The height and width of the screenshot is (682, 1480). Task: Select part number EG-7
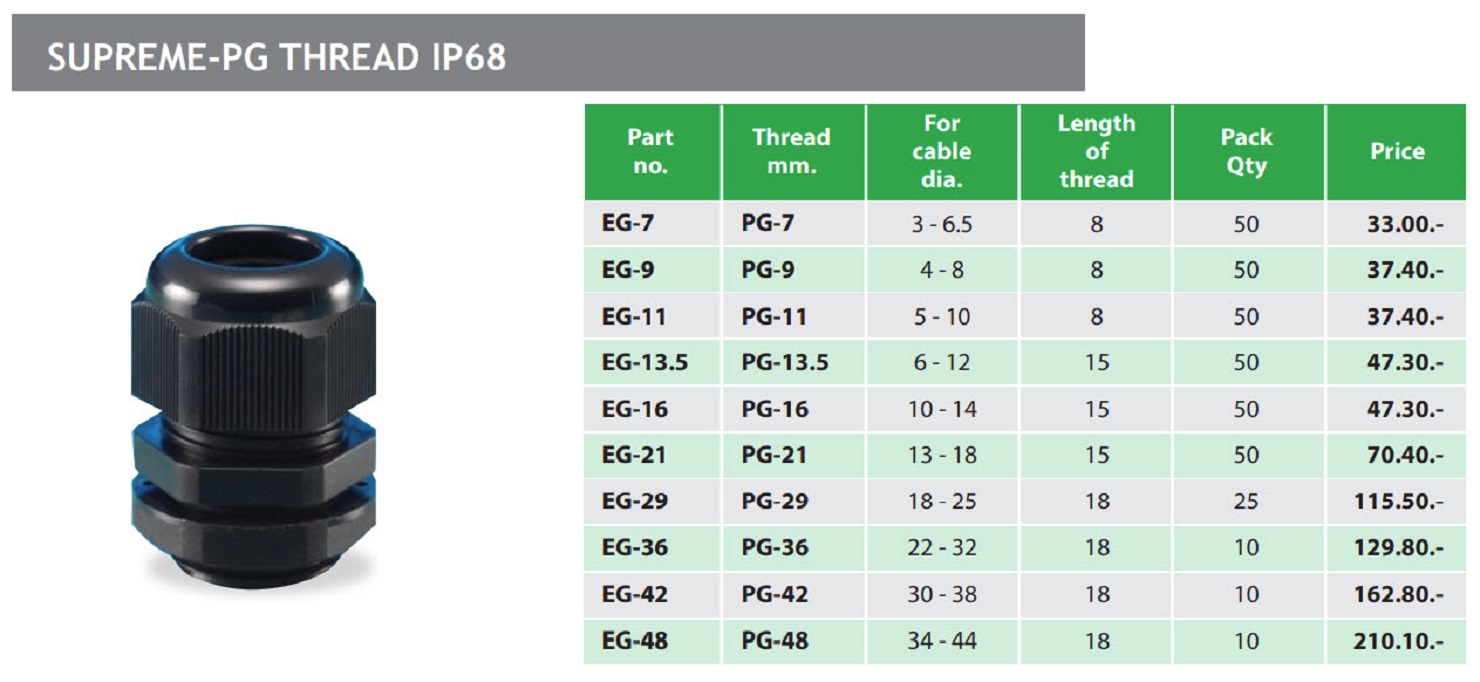point(628,224)
